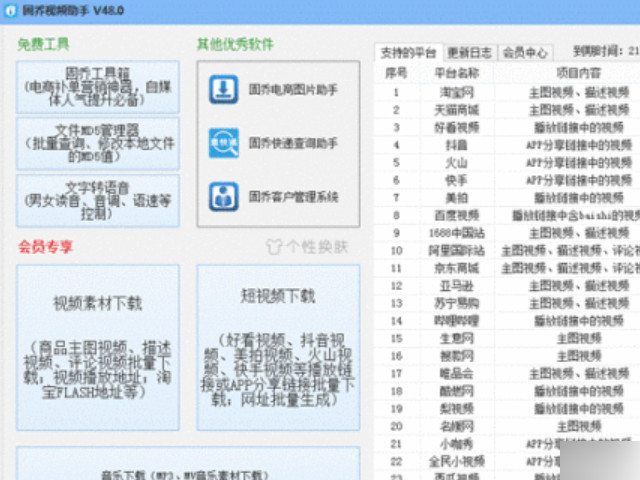The width and height of the screenshot is (640, 480).
Task: Select the 好看视频 row
Action: click(x=507, y=128)
